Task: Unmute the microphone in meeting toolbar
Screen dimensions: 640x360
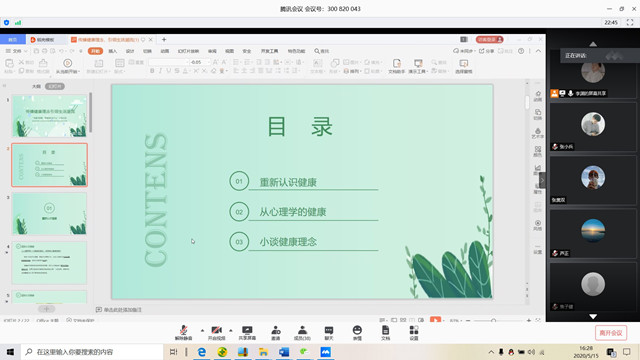Action: click(x=184, y=332)
